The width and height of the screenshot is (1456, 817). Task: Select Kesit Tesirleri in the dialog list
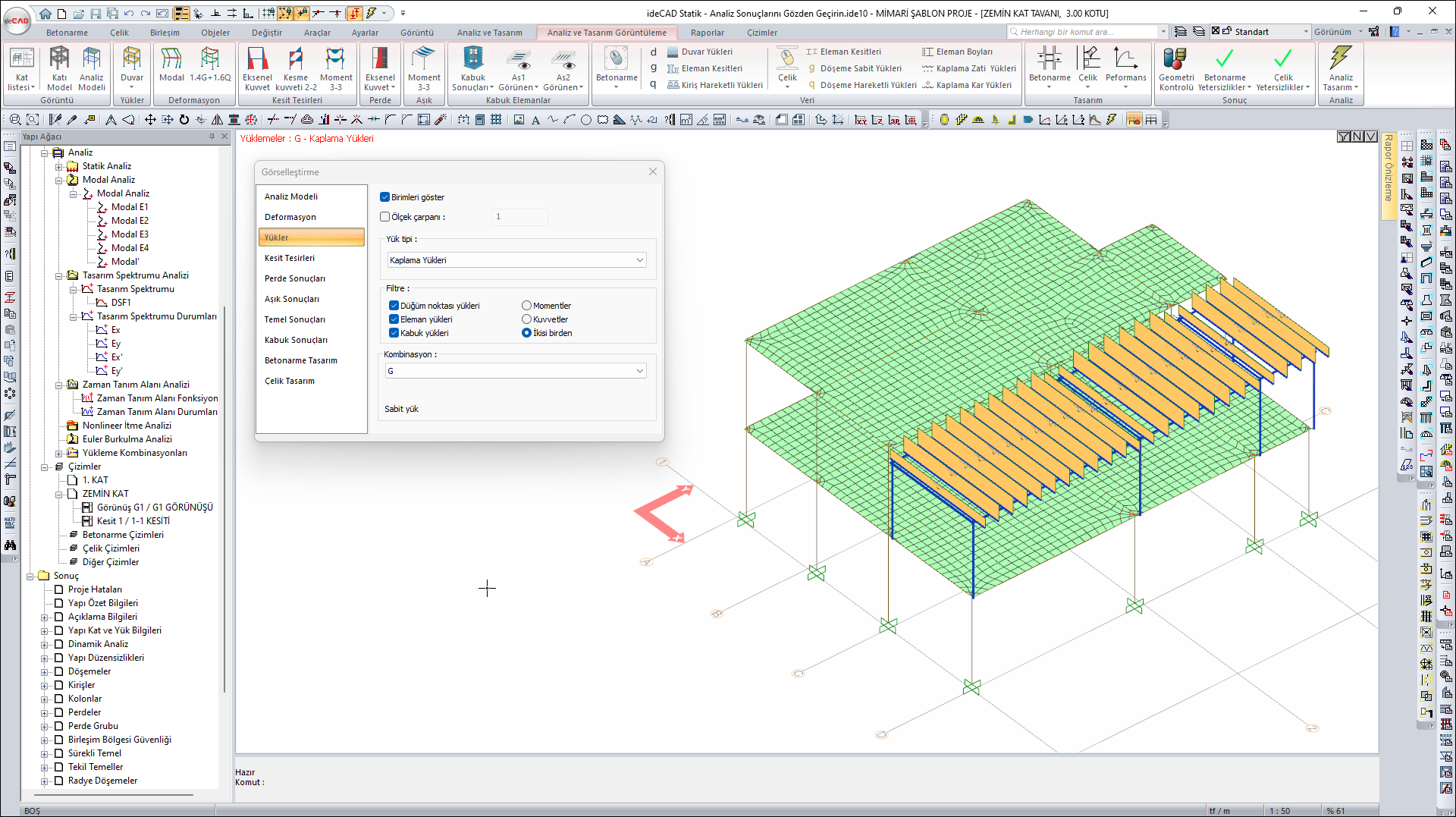290,258
